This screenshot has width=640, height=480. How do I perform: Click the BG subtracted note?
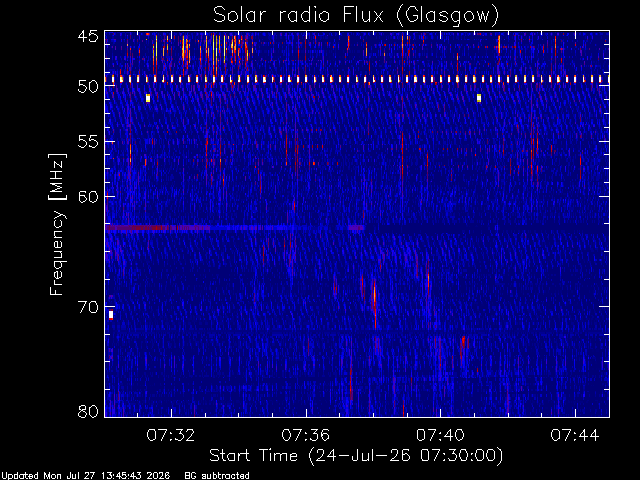point(217,476)
